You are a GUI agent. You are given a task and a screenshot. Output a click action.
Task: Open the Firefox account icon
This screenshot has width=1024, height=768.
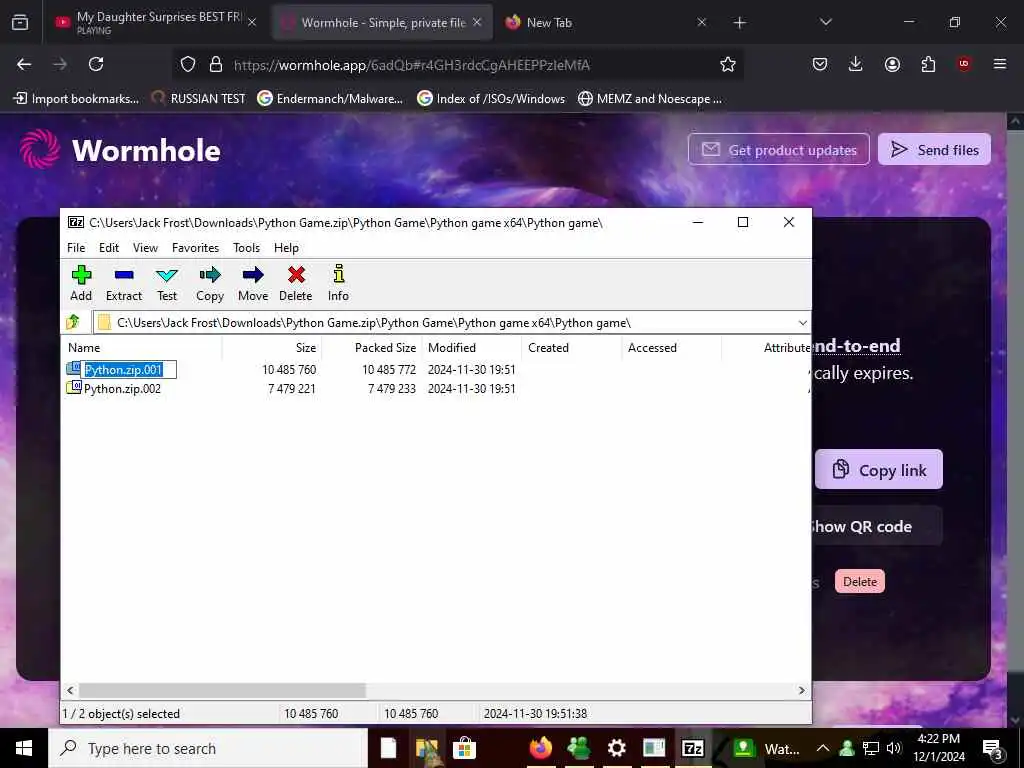coord(892,64)
